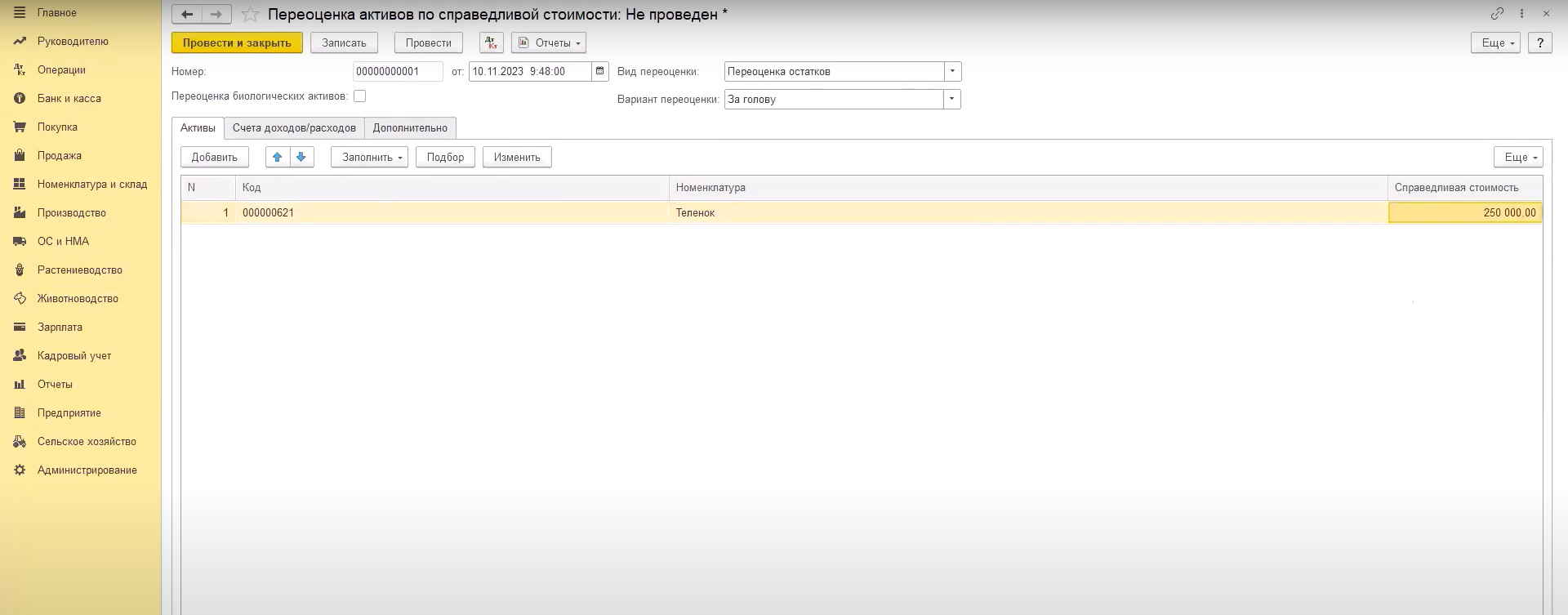Click the Руководителю chart icon in sidebar
The image size is (1568, 615).
point(20,42)
